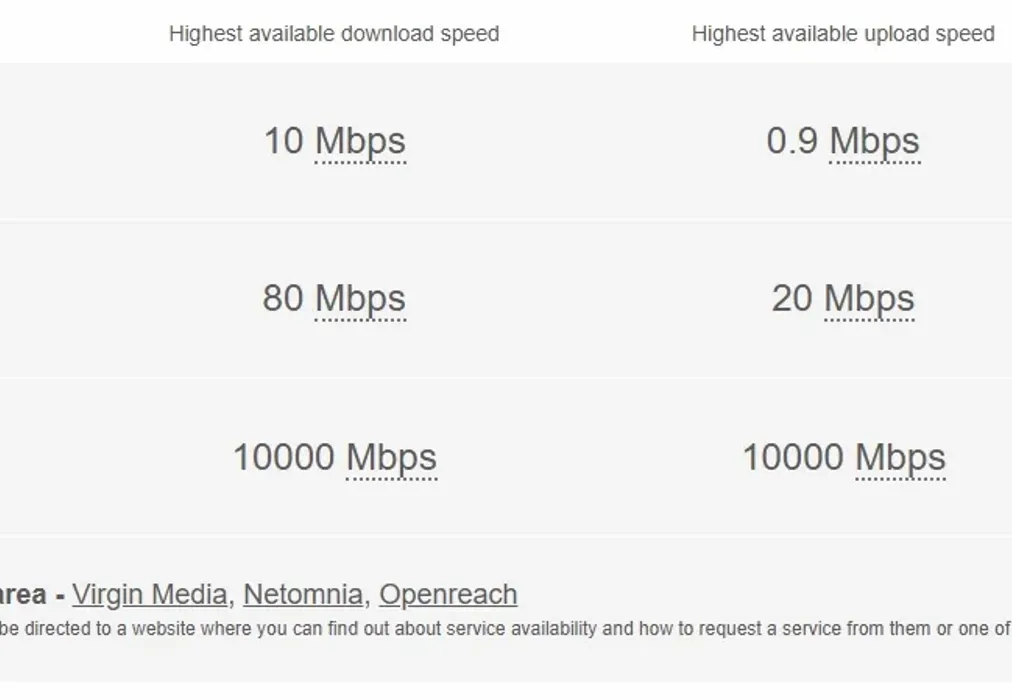The width and height of the screenshot is (1012, 700).
Task: Click the number 20 in the upload column
Action: click(792, 298)
